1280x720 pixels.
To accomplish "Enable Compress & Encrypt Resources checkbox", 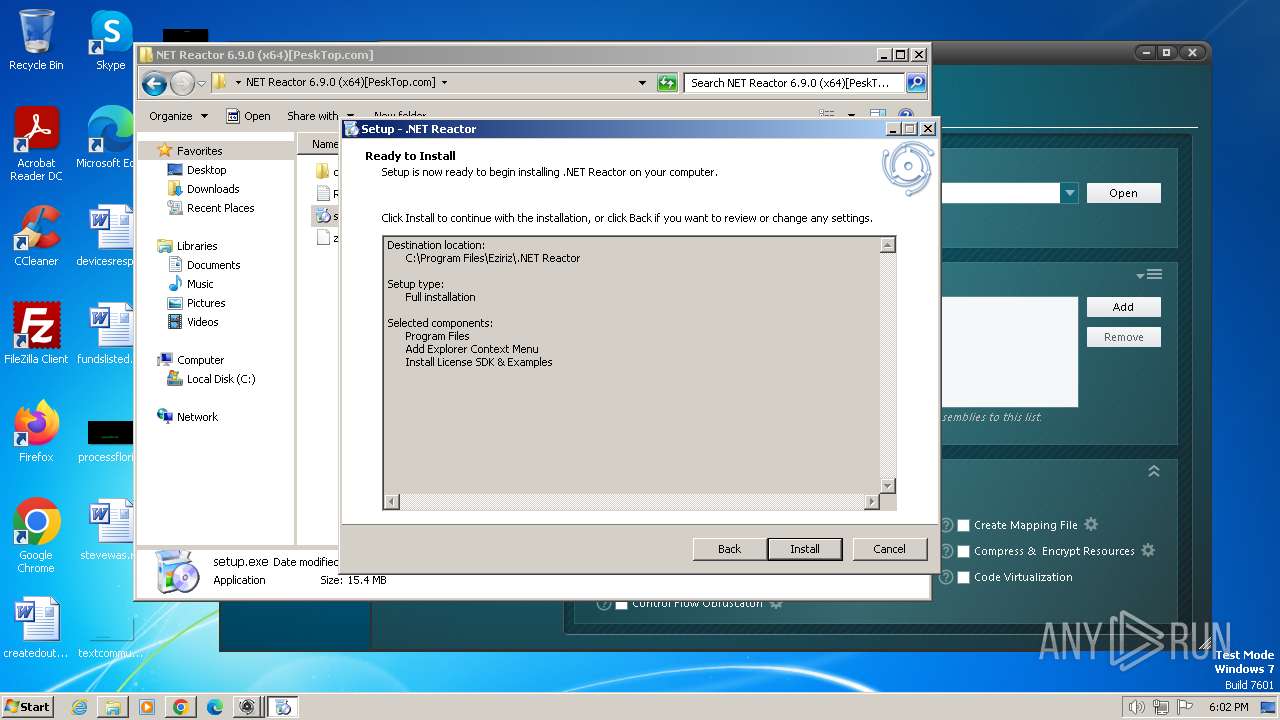I will click(x=964, y=551).
